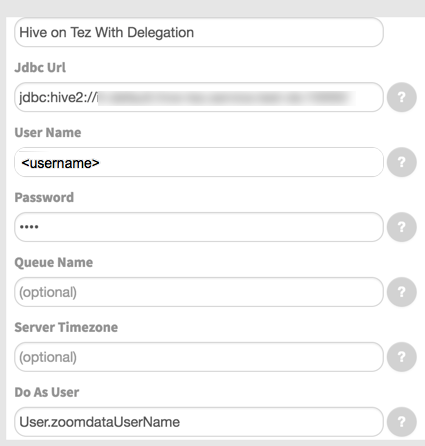Focus the Hive on Tez With Delegation field
This screenshot has width=425, height=446.
pyautogui.click(x=199, y=32)
